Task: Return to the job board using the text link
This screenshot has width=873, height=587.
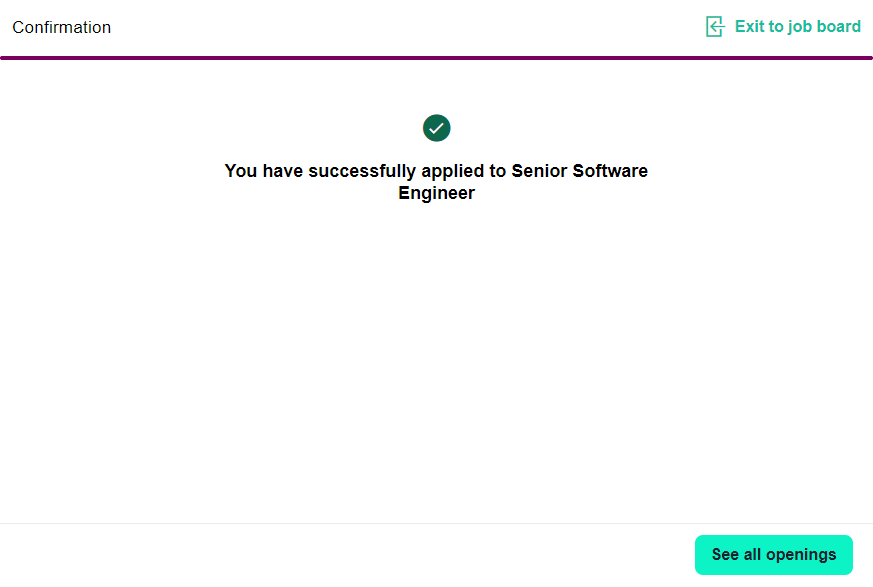Action: (x=797, y=27)
